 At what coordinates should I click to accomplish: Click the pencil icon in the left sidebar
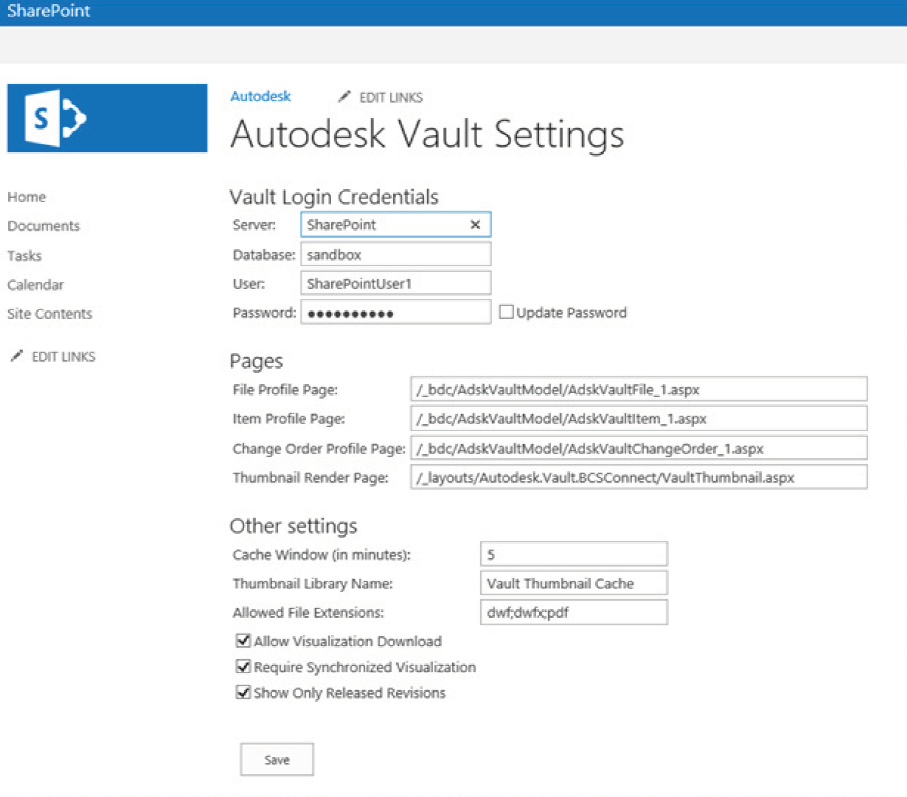[x=16, y=356]
